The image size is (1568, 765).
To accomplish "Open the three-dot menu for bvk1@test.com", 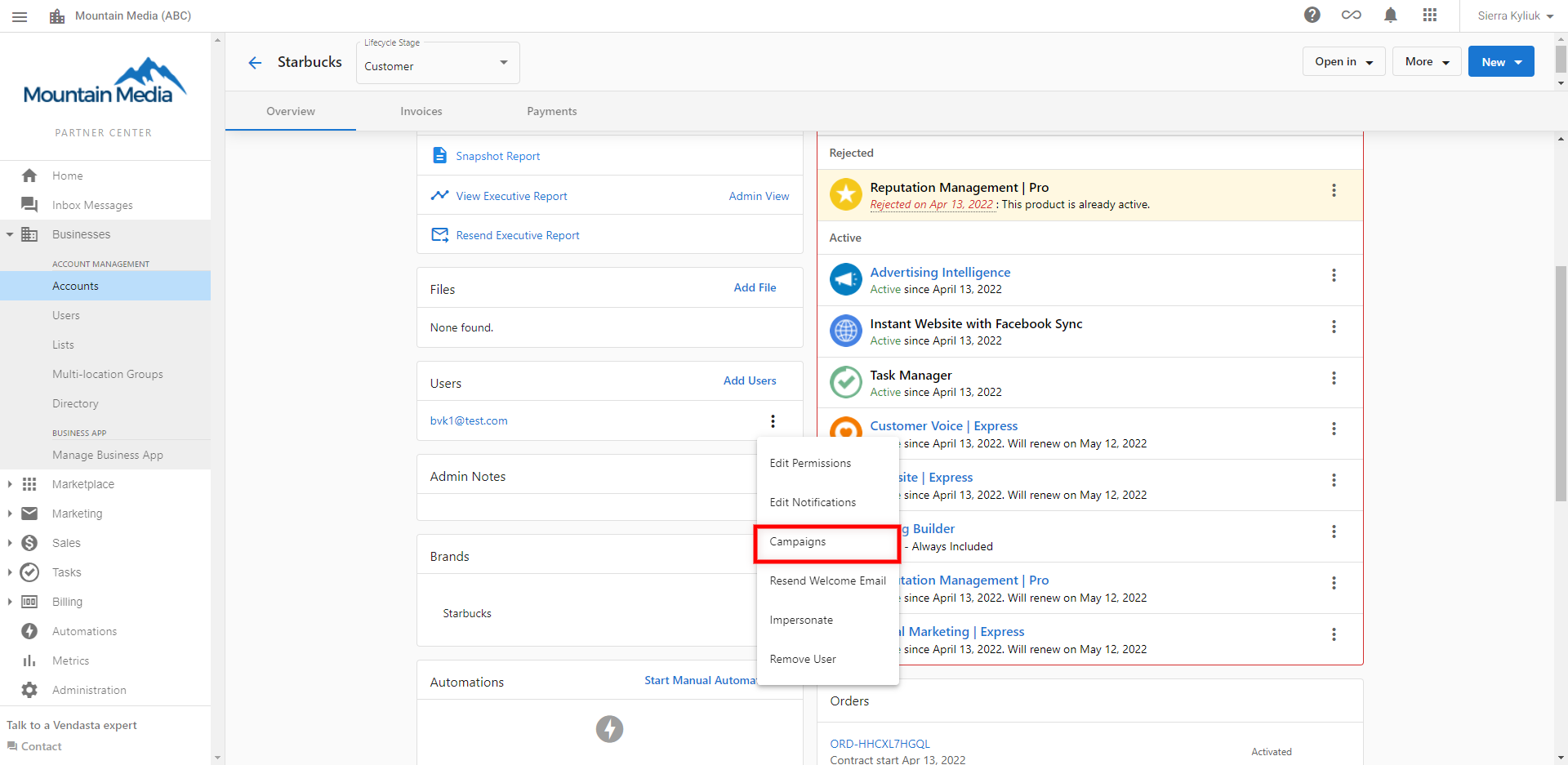I will pos(773,421).
